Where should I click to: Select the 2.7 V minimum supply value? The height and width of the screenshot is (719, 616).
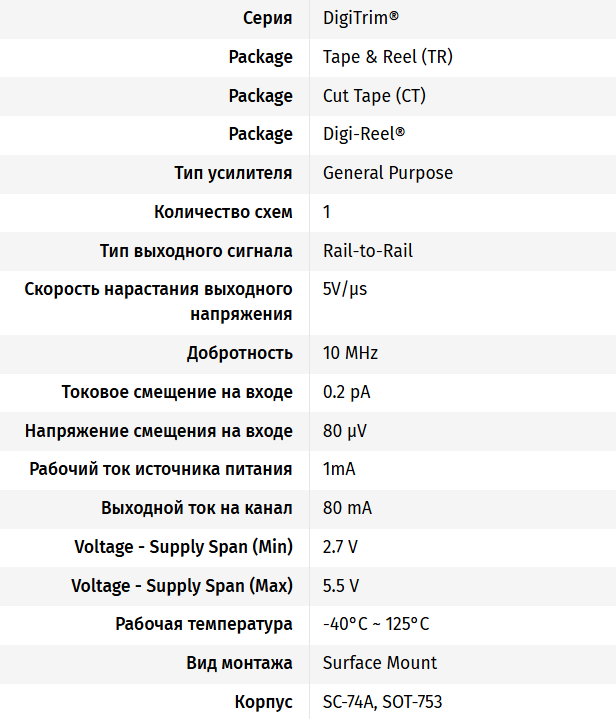[x=340, y=547]
